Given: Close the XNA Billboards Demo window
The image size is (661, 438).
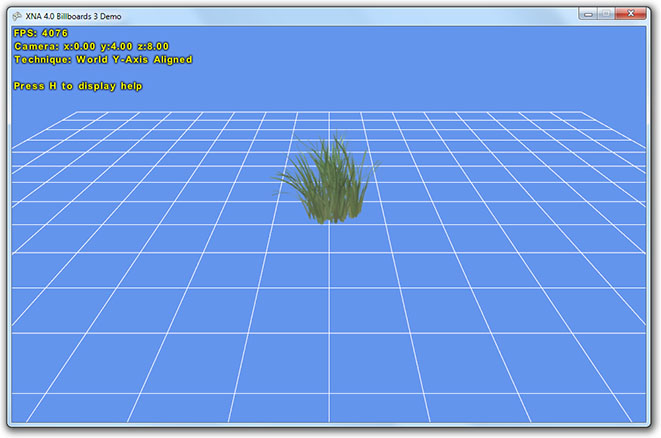Looking at the screenshot, I should [631, 14].
